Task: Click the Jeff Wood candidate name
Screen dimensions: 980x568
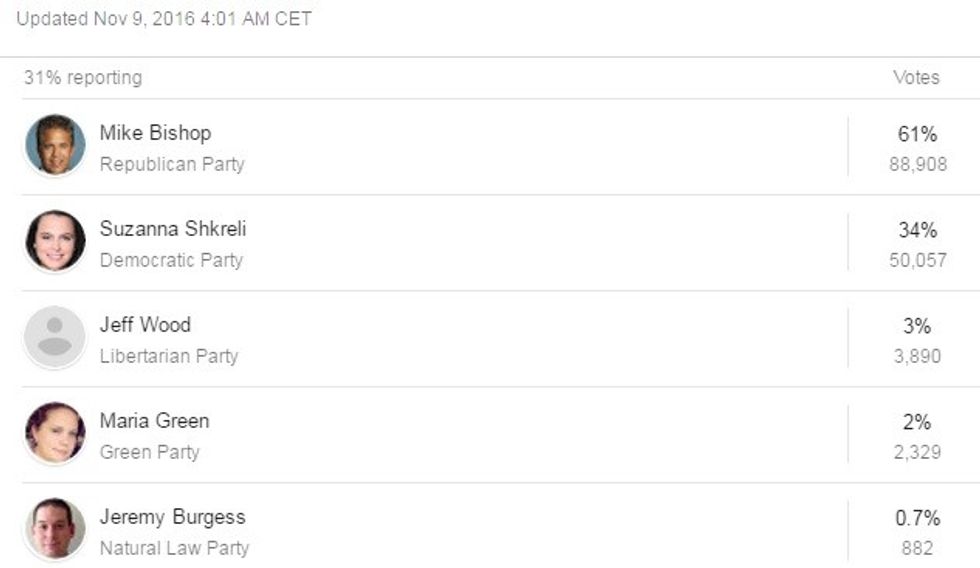Action: pos(145,325)
